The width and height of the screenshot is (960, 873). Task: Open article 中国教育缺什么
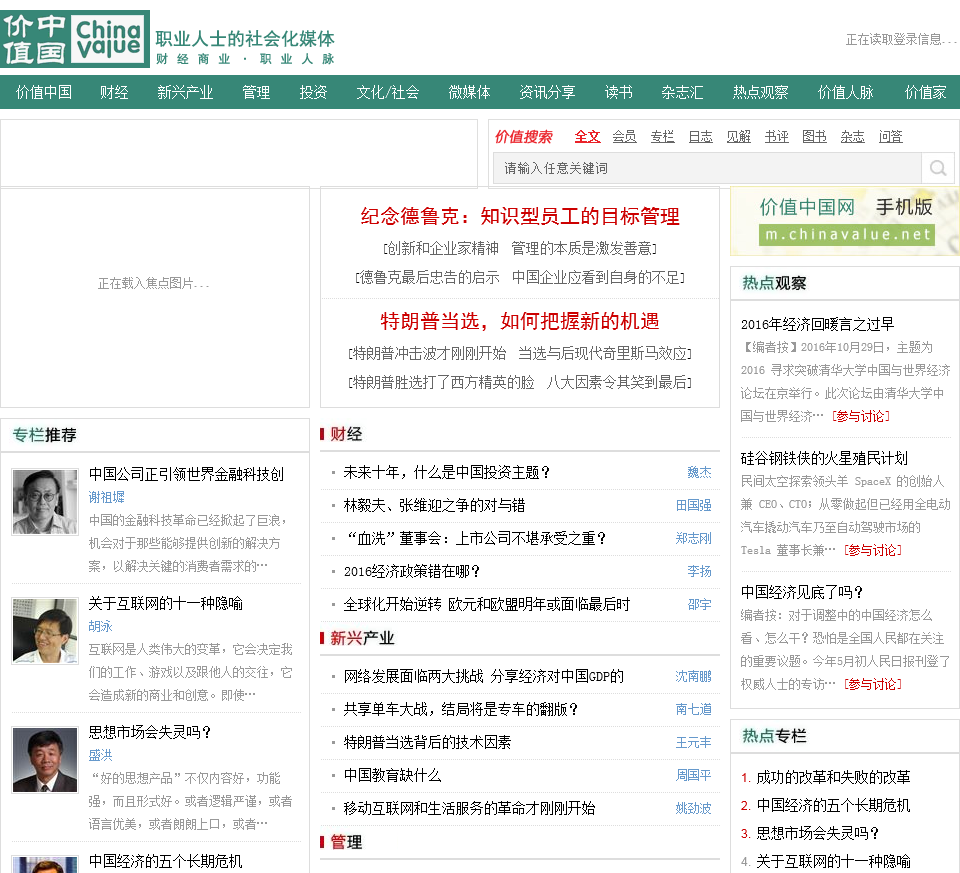pos(392,775)
